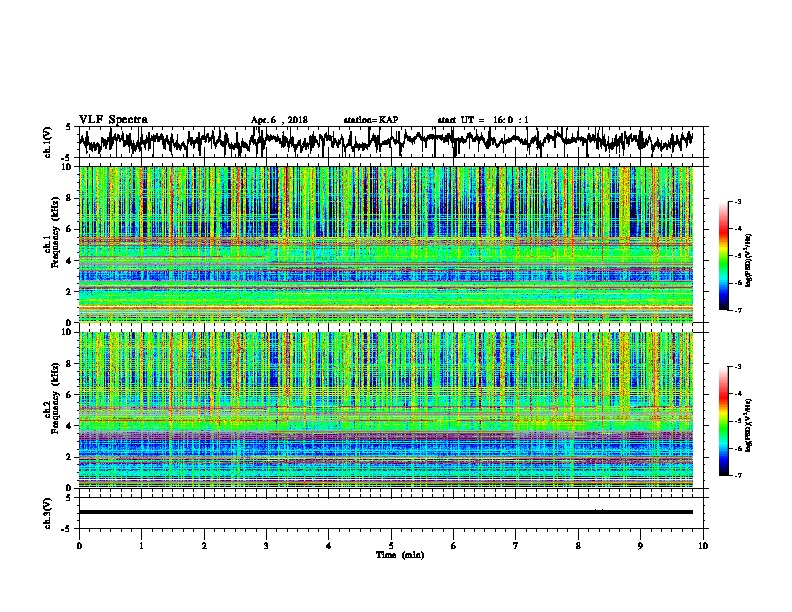The width and height of the screenshot is (792, 612).
Task: Click the ch.3(V) axis label
Action: 48,513
